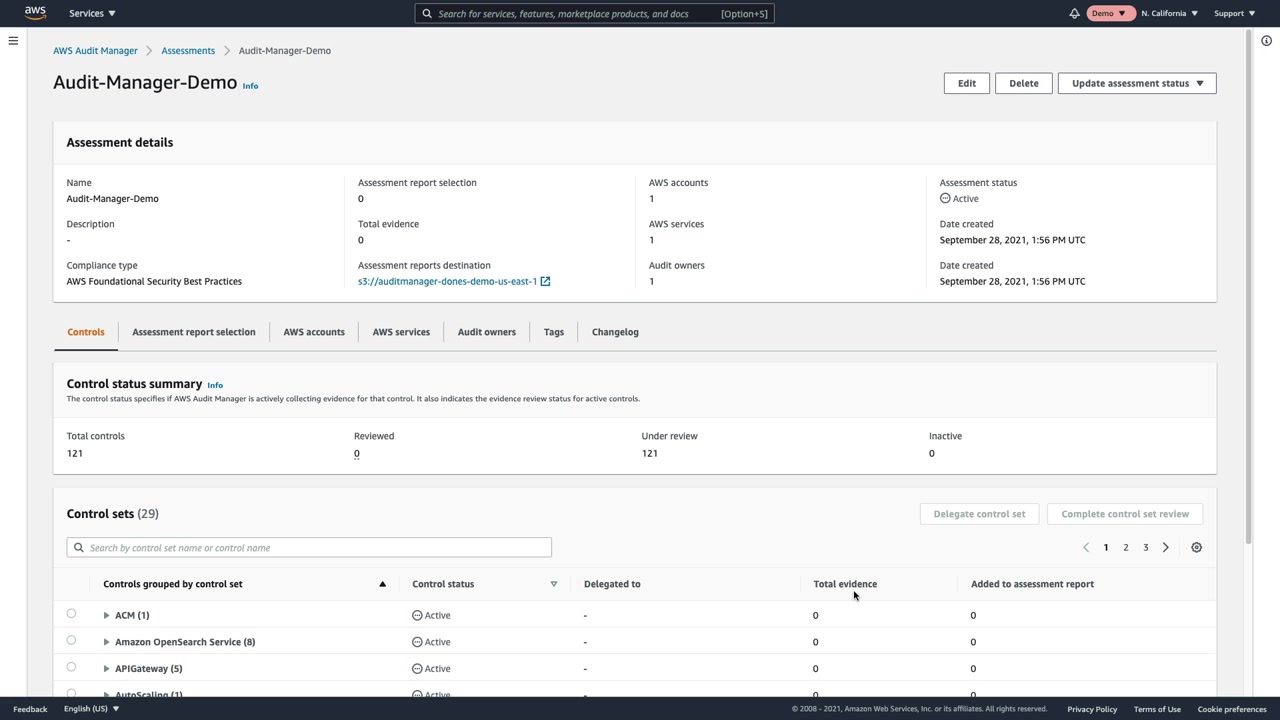Click Info link beside Control status summary
This screenshot has height=720, width=1280.
215,385
